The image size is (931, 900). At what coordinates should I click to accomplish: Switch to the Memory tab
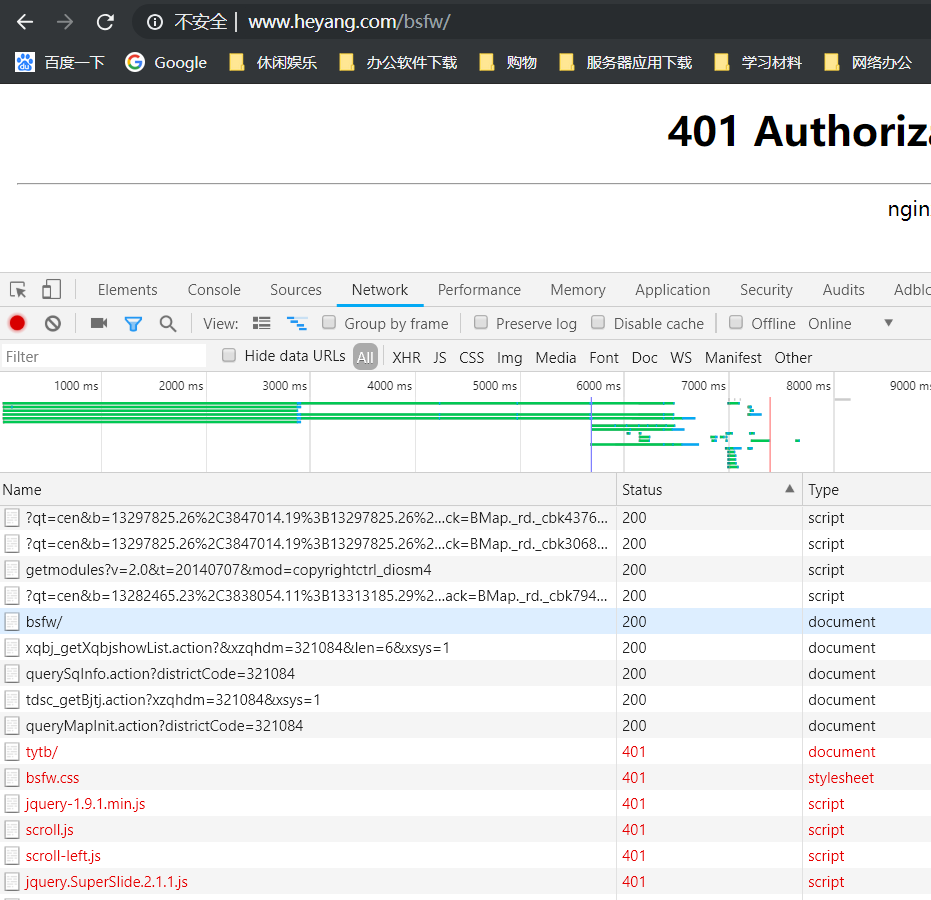tap(578, 290)
